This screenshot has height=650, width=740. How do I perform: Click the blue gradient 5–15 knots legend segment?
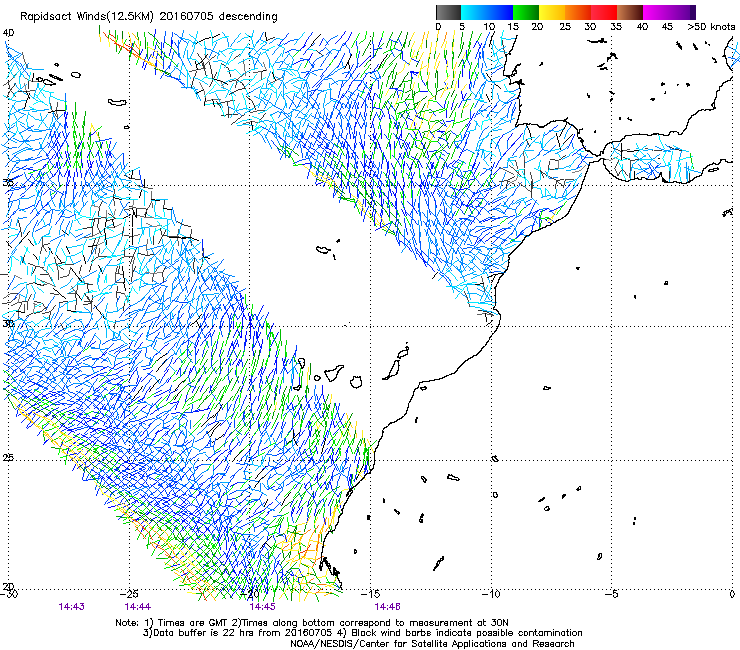487,12
